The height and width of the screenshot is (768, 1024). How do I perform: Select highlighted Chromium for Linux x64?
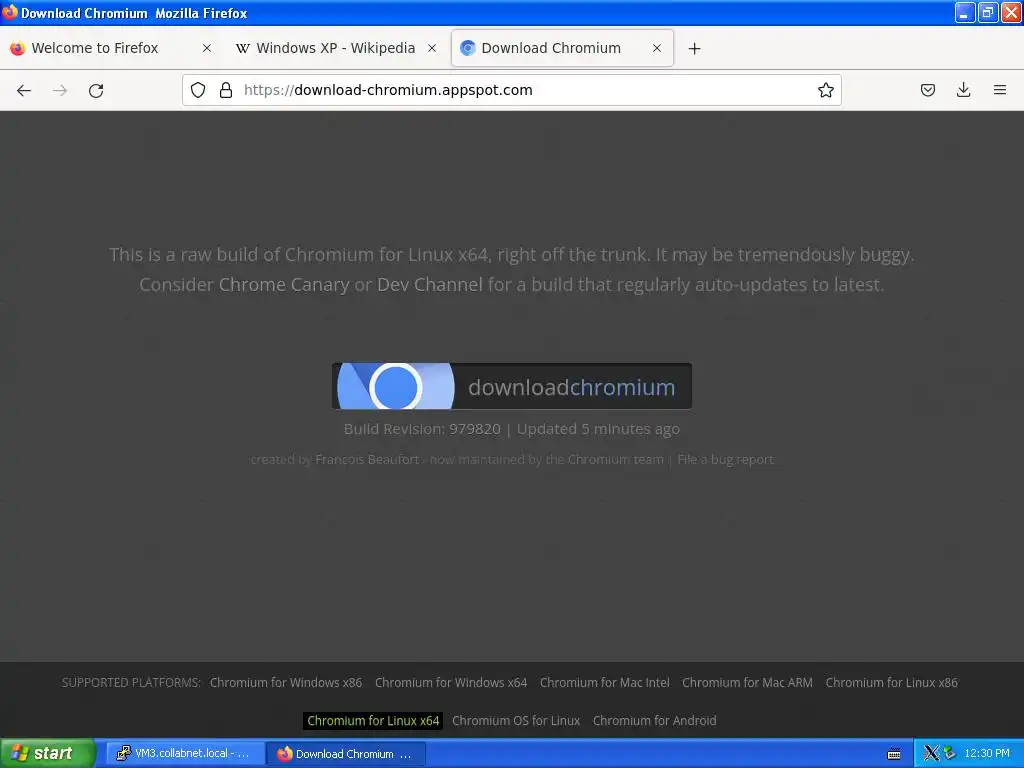pos(373,720)
